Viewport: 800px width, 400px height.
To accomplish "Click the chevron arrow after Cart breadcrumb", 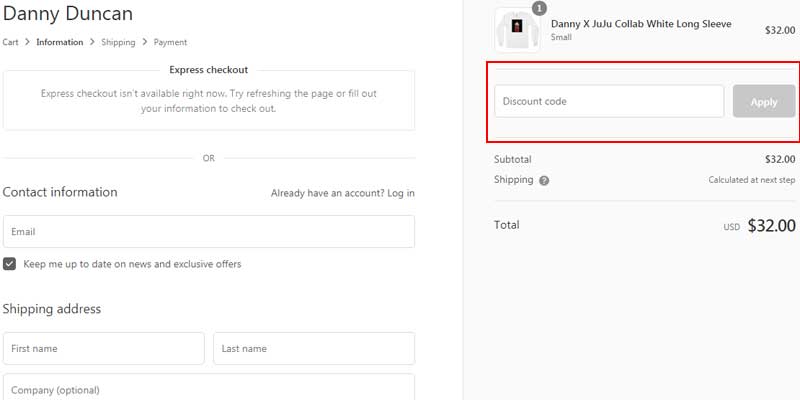I will tap(29, 43).
